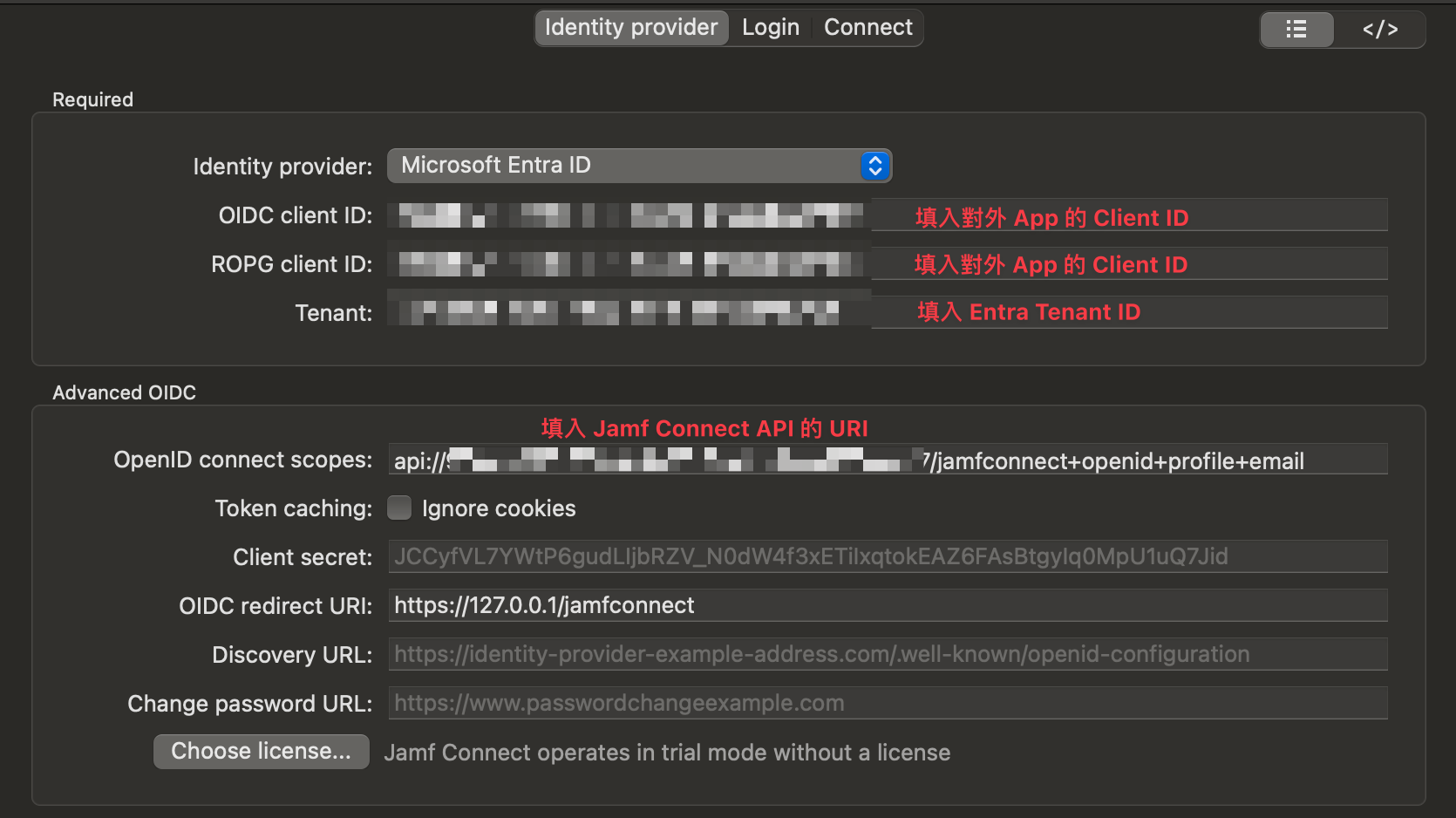Click the Advanced OIDC section heading
The width and height of the screenshot is (1456, 818).
(x=124, y=392)
